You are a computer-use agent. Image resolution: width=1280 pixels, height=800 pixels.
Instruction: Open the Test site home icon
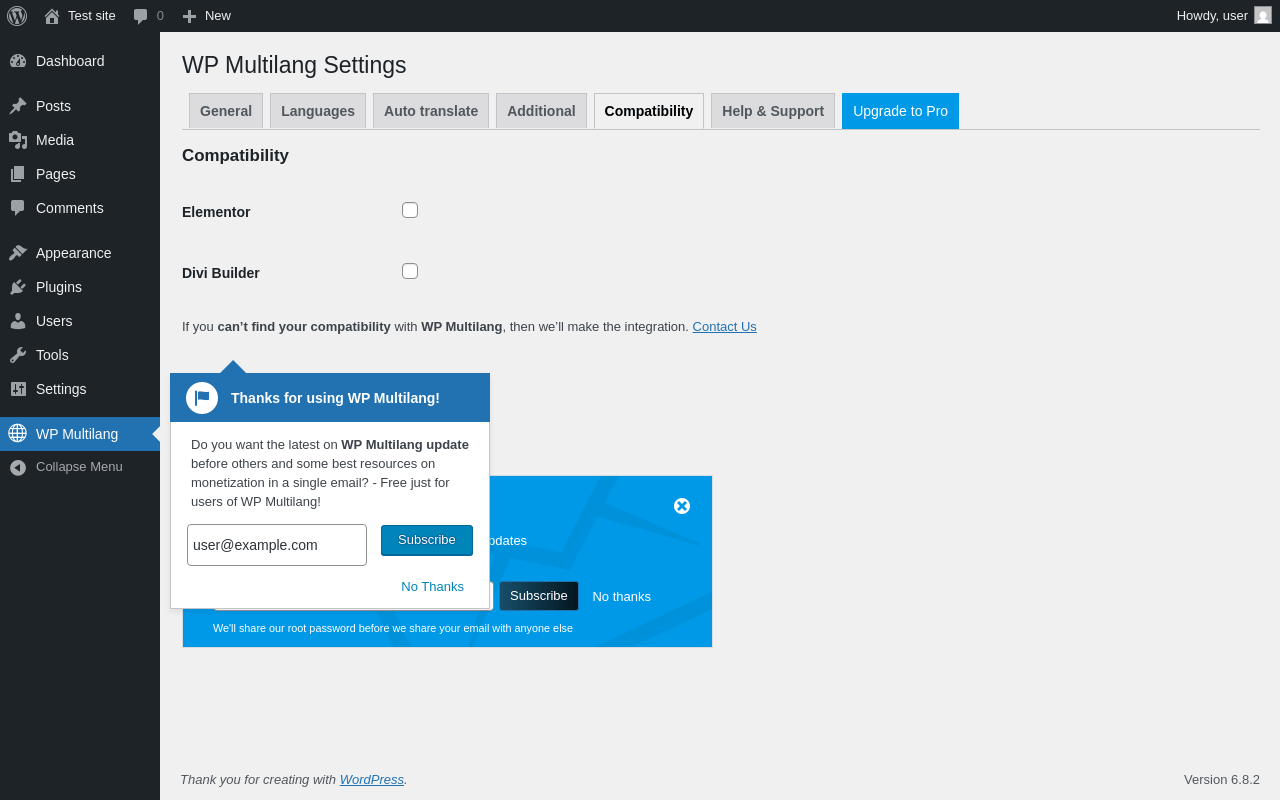52,16
